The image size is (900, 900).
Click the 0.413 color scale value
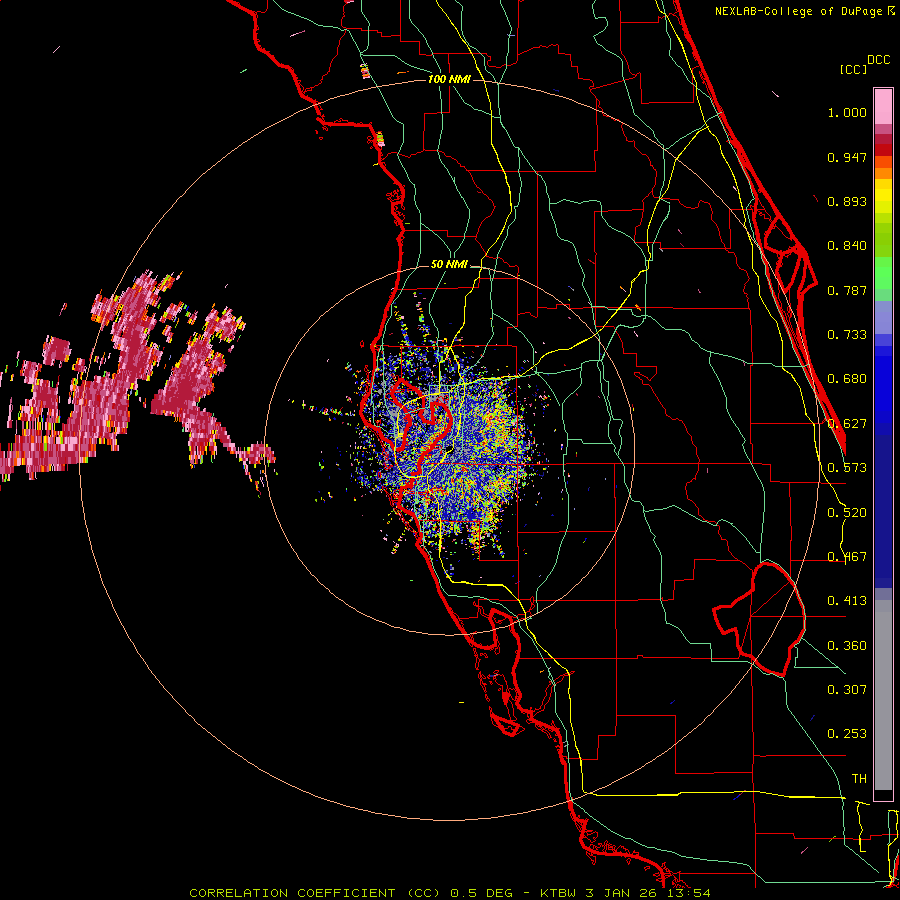click(x=847, y=601)
